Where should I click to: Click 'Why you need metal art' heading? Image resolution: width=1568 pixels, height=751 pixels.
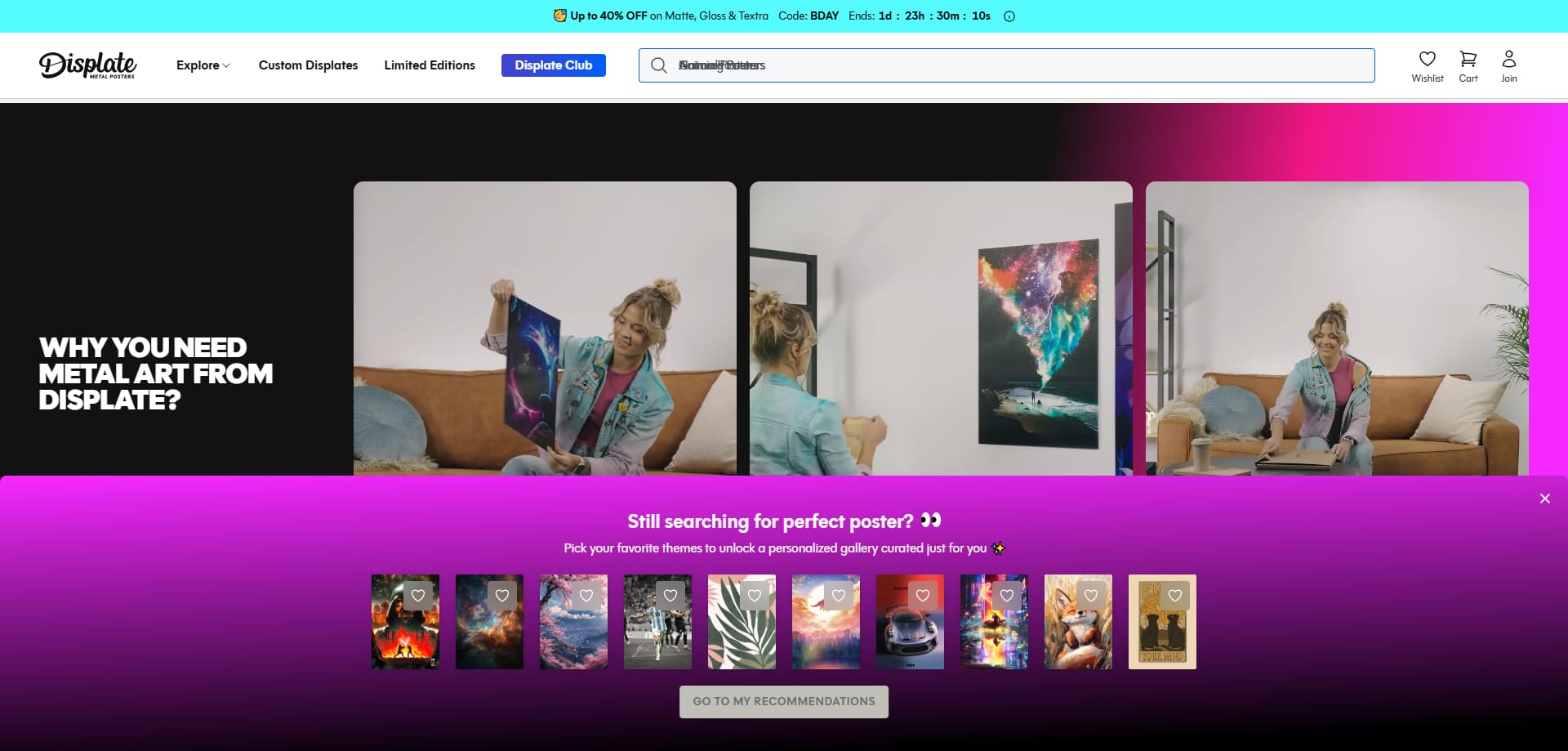tap(155, 373)
